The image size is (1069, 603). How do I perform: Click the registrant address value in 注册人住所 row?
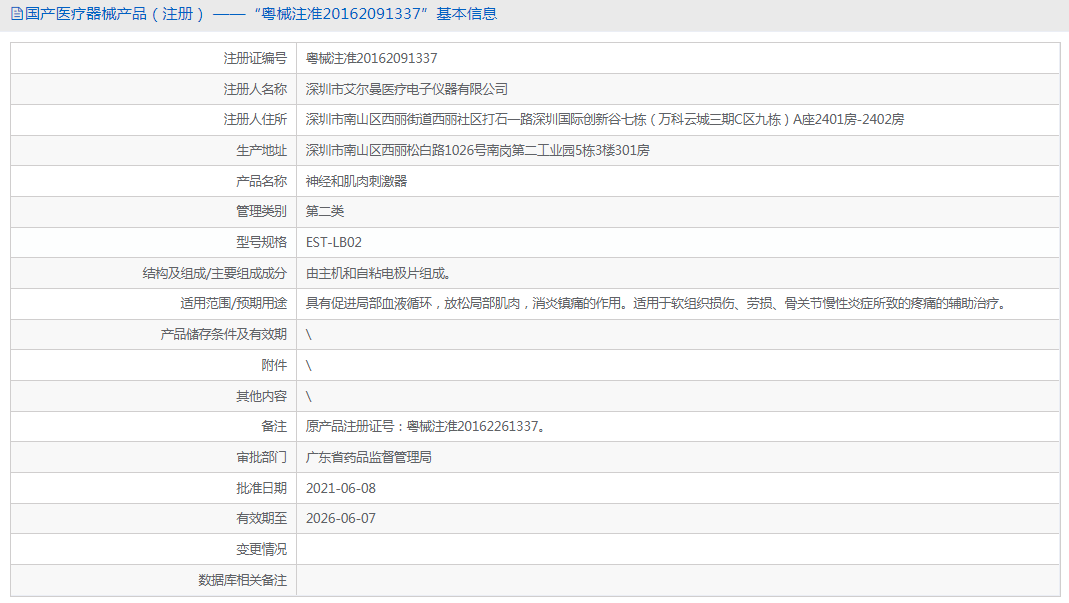[605, 120]
